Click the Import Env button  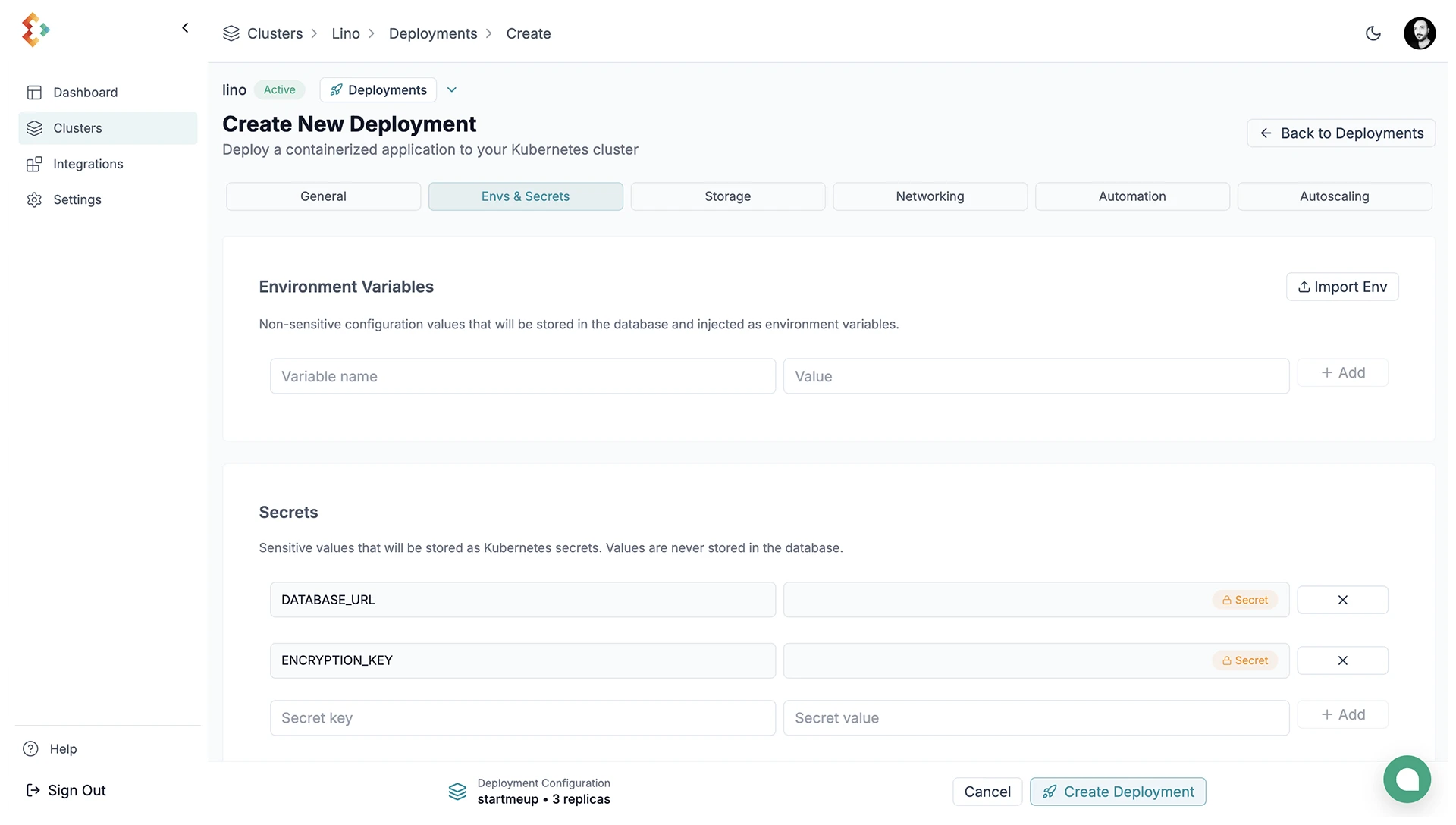tap(1341, 287)
